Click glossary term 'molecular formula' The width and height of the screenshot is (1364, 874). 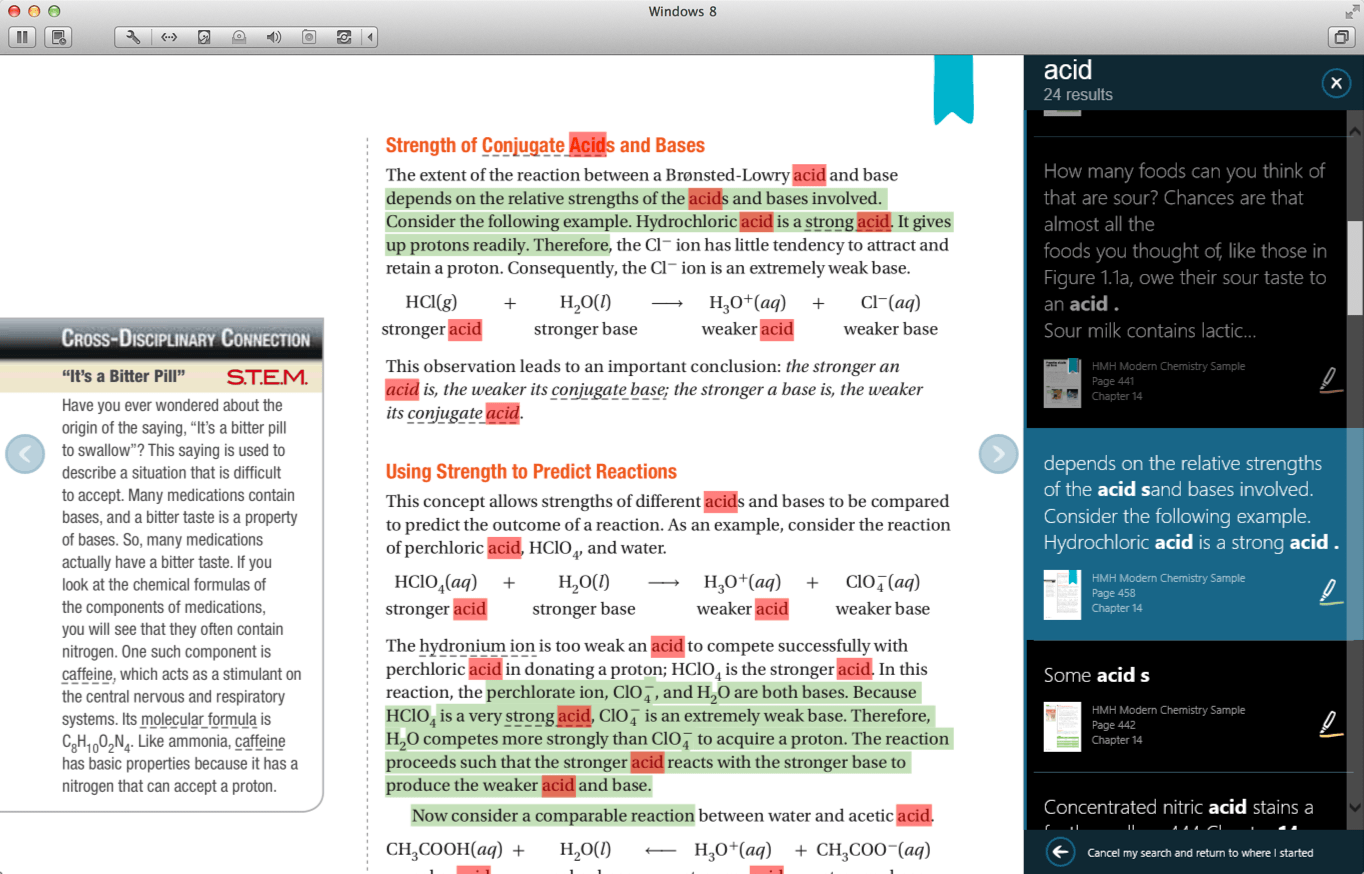coord(199,719)
